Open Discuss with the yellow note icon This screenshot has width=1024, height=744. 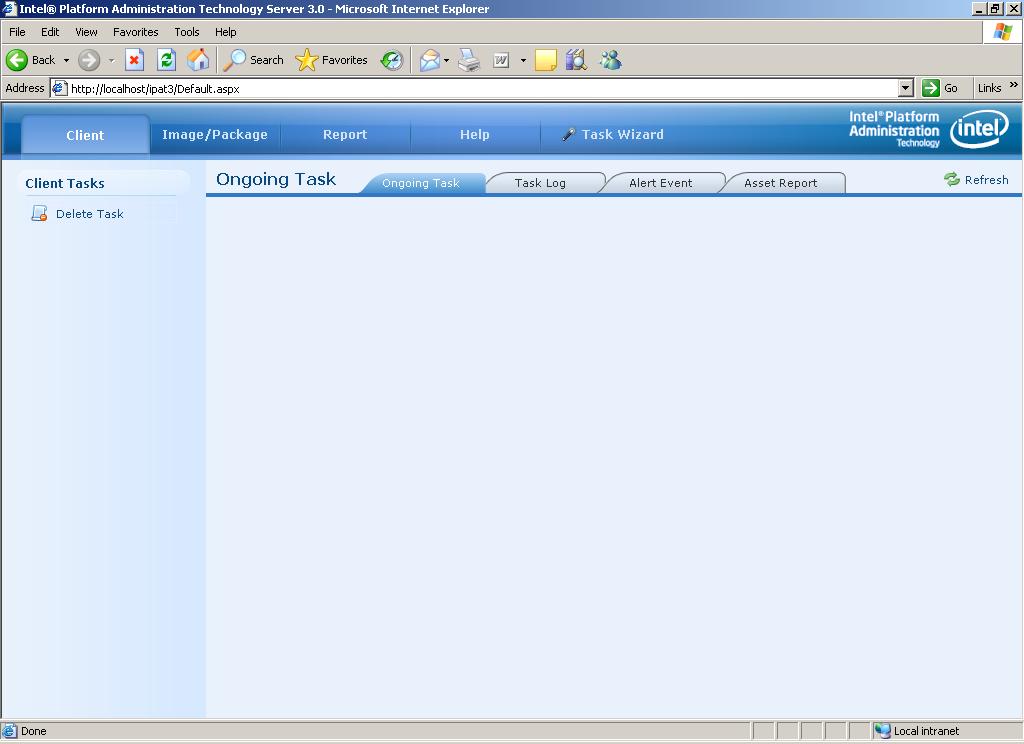[545, 60]
